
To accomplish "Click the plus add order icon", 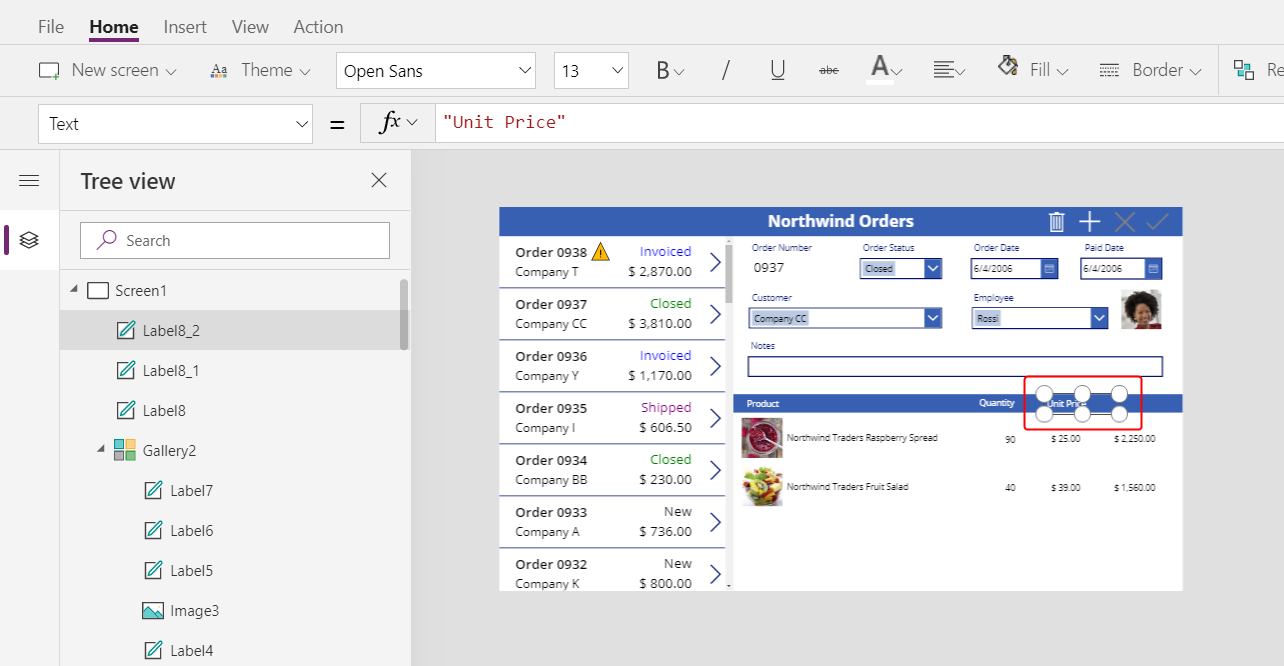I will click(1089, 221).
